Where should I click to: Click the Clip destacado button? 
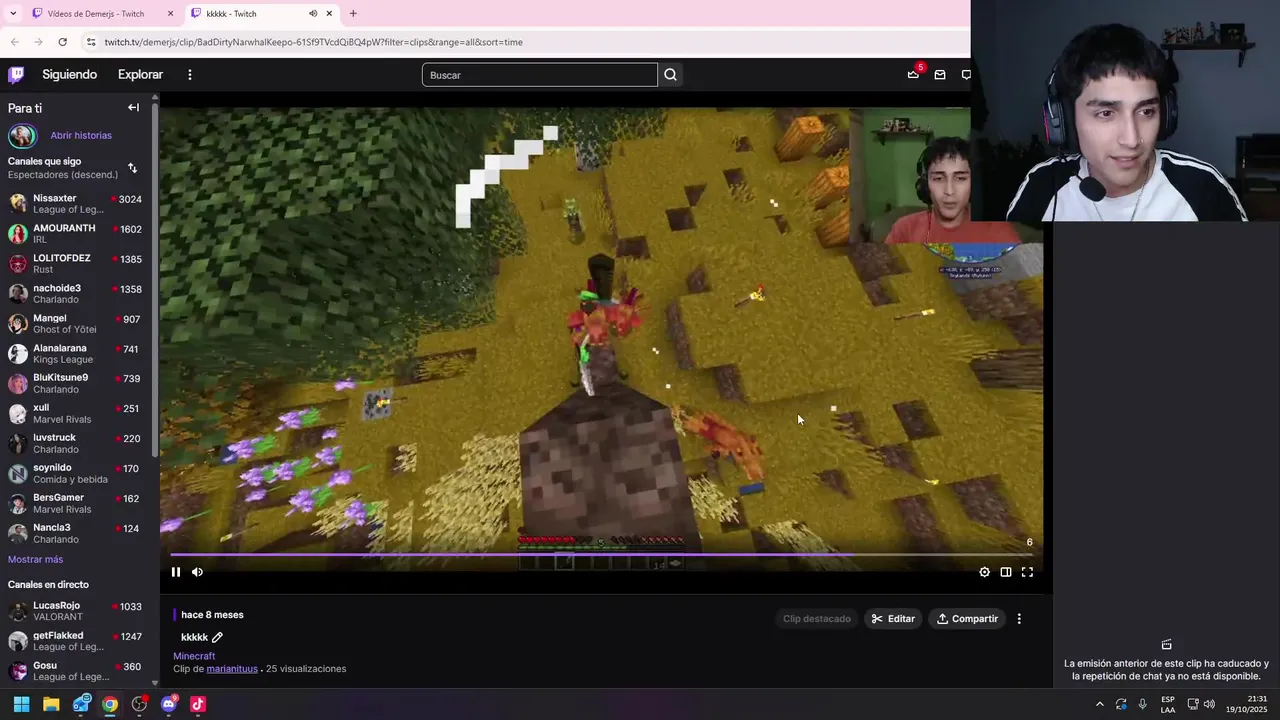tap(817, 619)
